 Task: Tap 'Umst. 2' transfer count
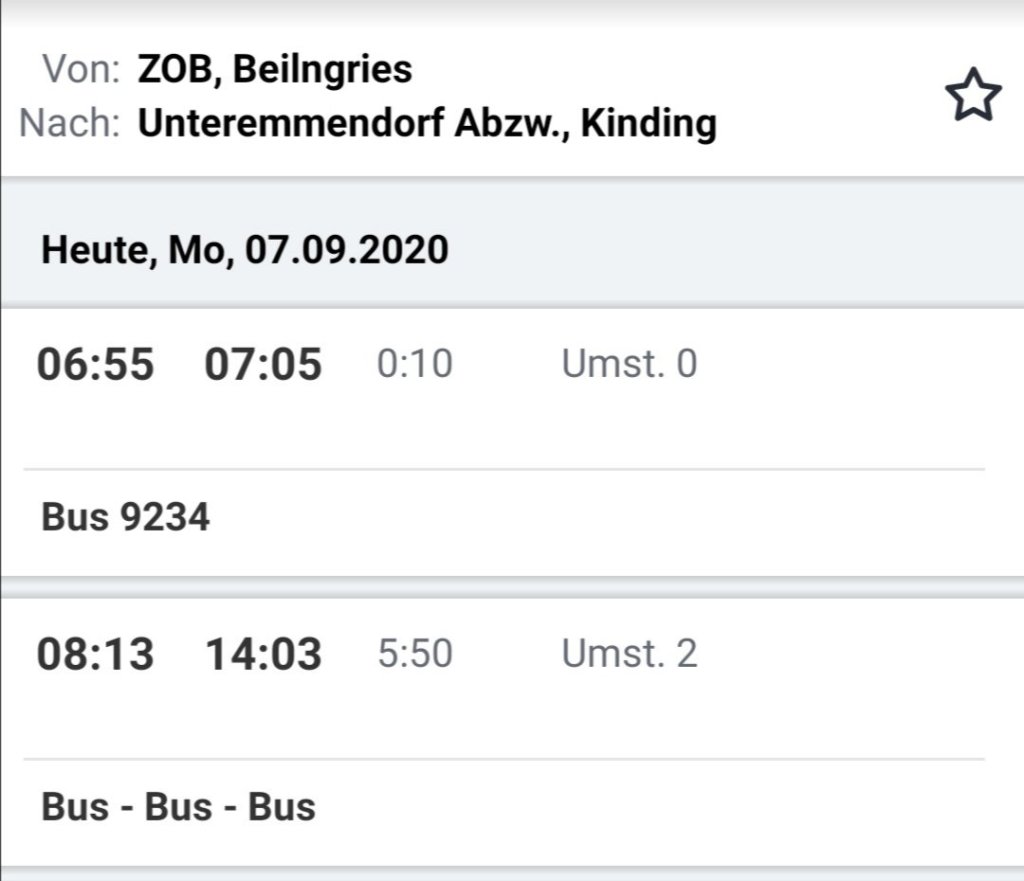(629, 654)
